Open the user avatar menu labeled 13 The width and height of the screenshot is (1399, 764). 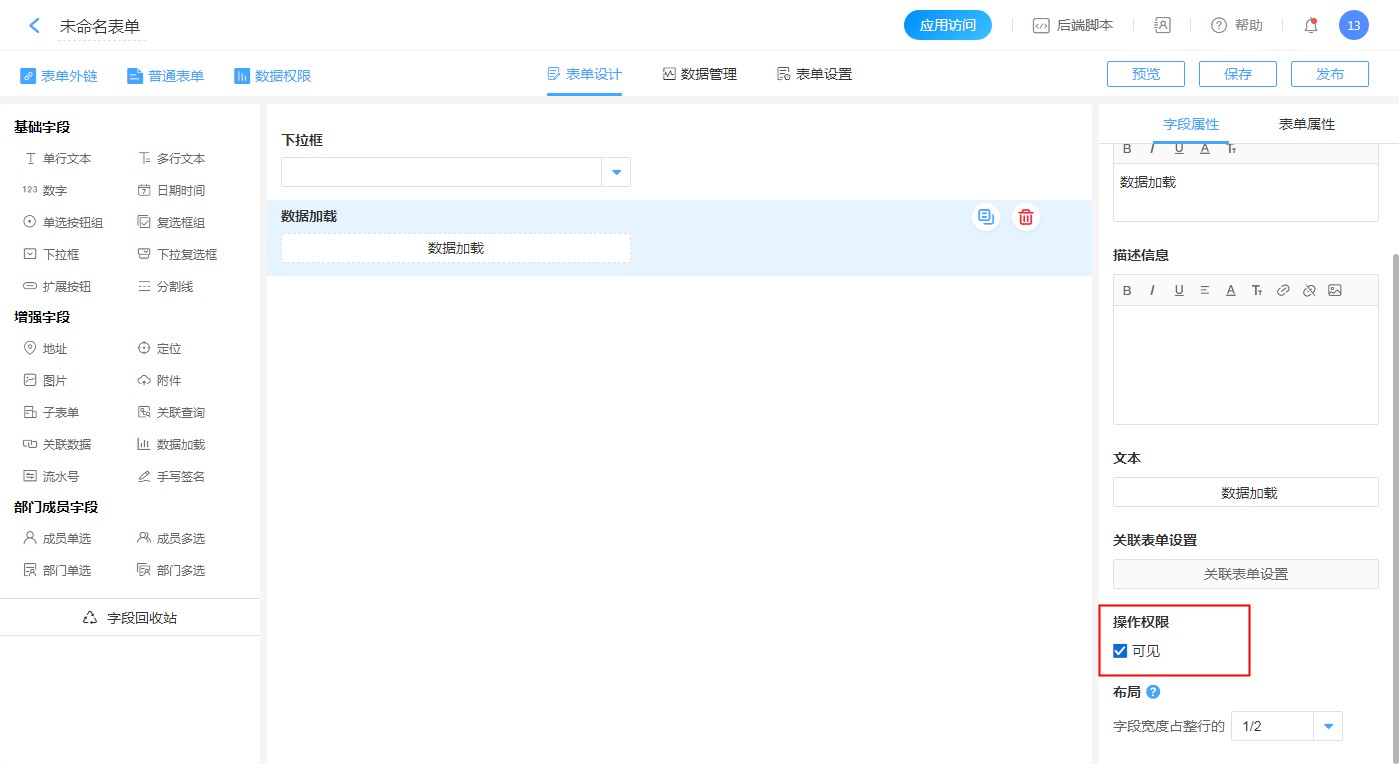(1353, 26)
